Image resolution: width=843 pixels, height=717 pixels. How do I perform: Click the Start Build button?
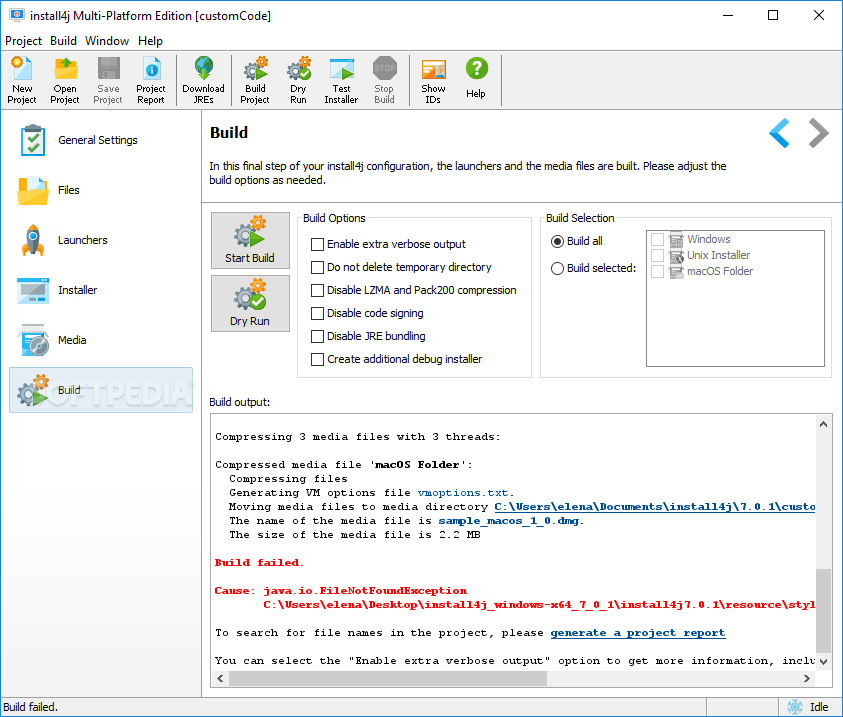(250, 240)
